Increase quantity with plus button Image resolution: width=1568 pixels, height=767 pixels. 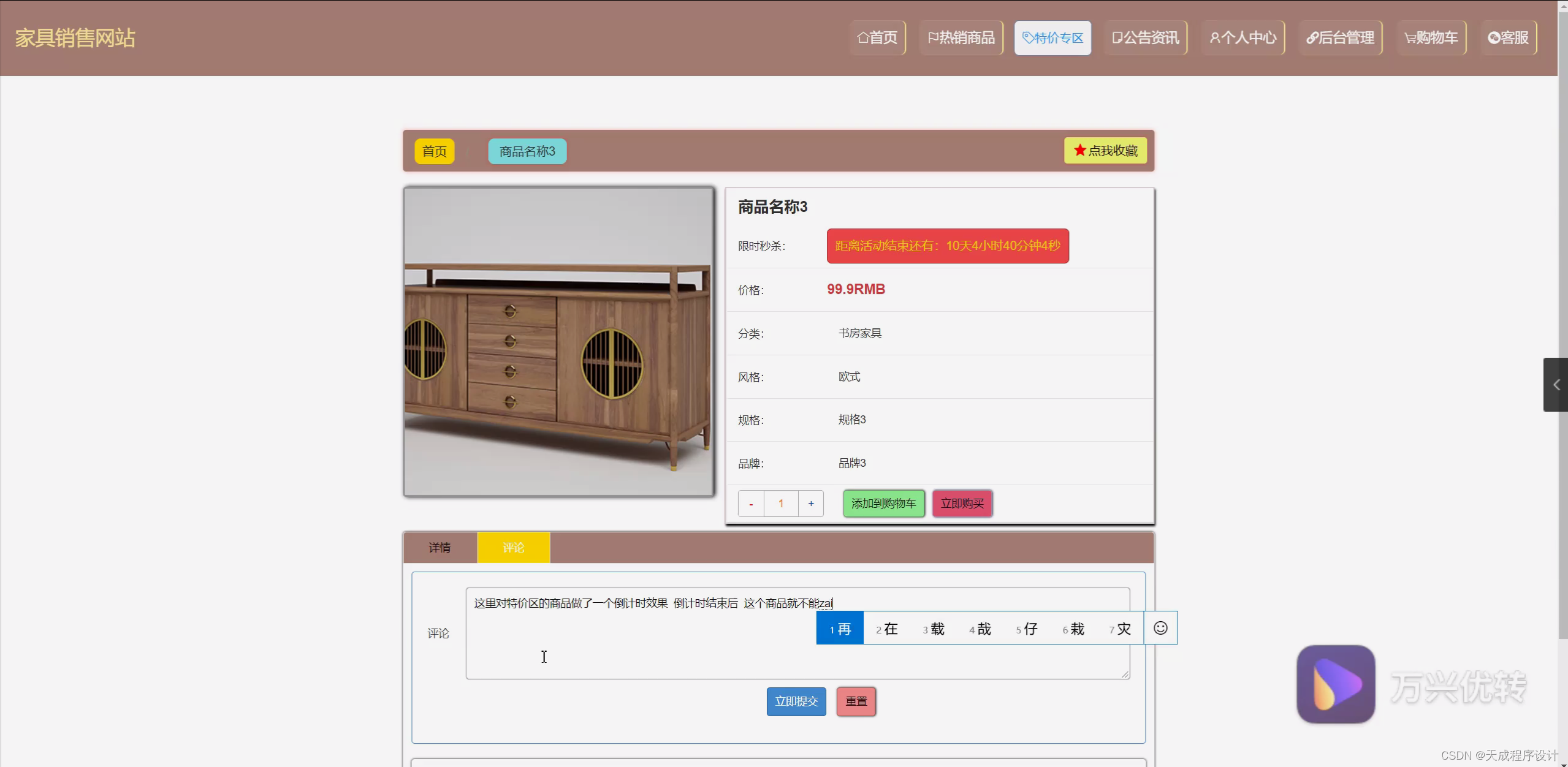(810, 504)
